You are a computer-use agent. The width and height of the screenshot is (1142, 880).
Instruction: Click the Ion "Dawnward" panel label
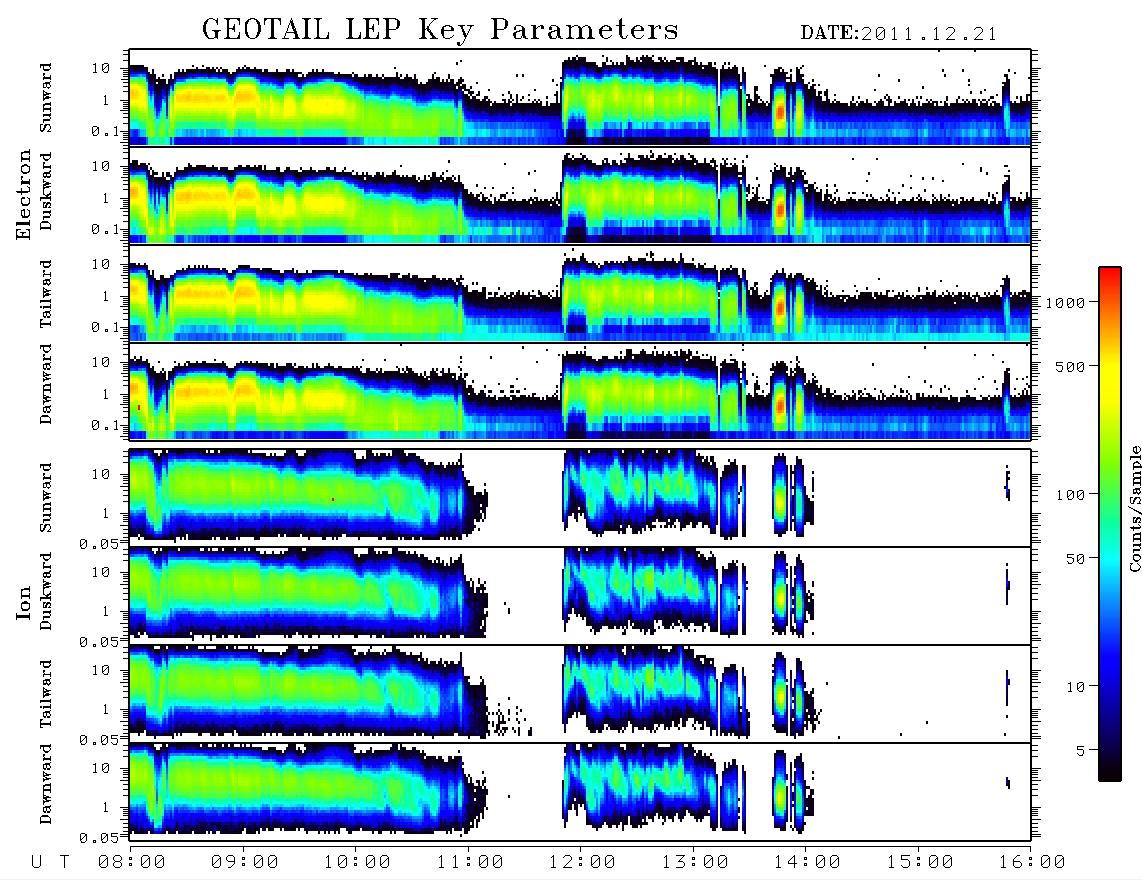click(46, 784)
